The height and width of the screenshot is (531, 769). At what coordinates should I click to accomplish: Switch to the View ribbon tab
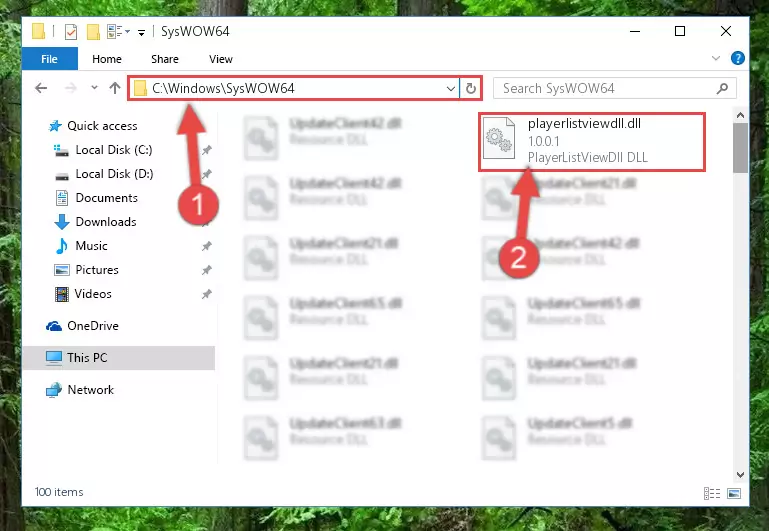pos(221,59)
